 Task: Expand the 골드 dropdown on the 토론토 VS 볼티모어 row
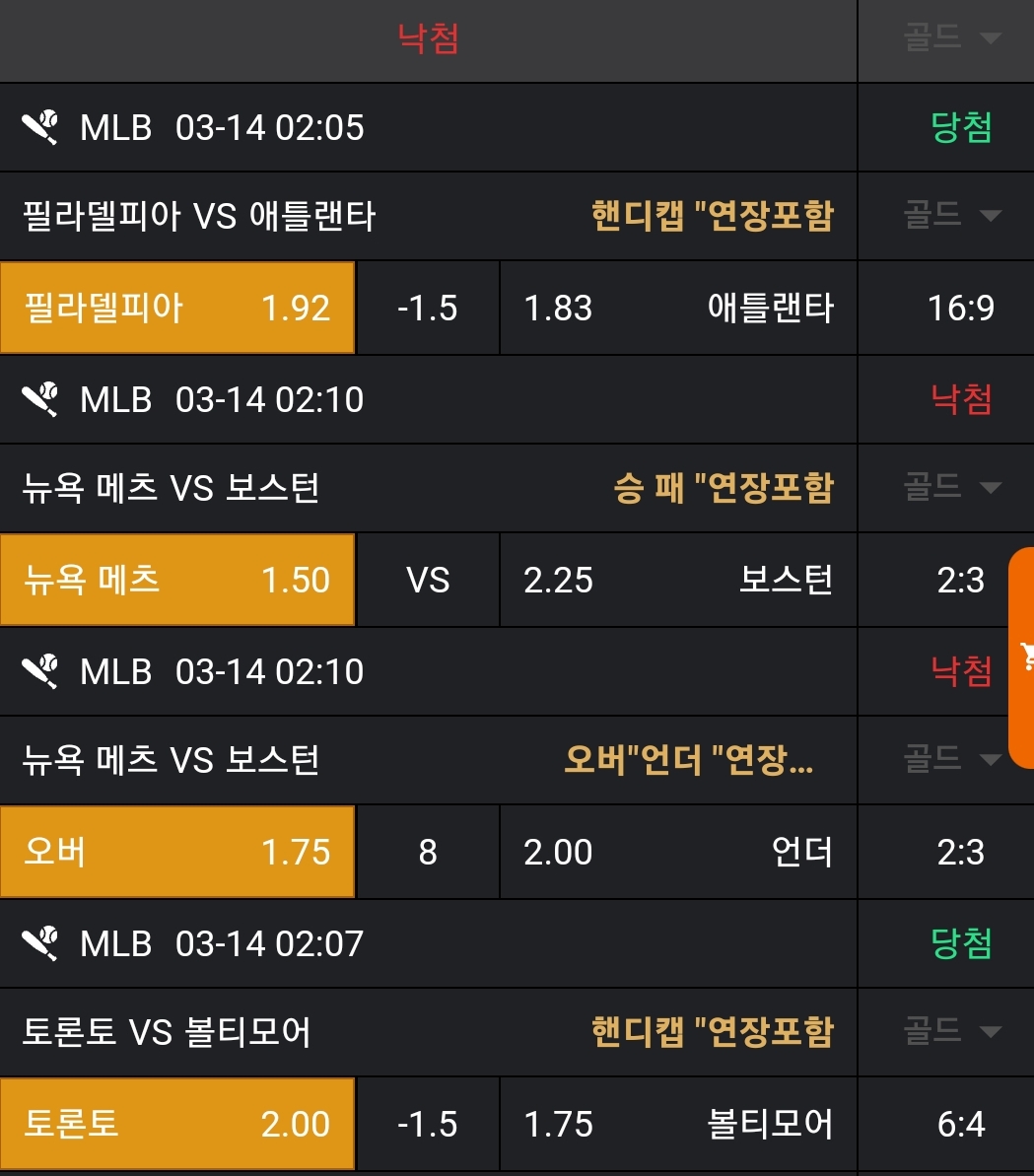[951, 1031]
